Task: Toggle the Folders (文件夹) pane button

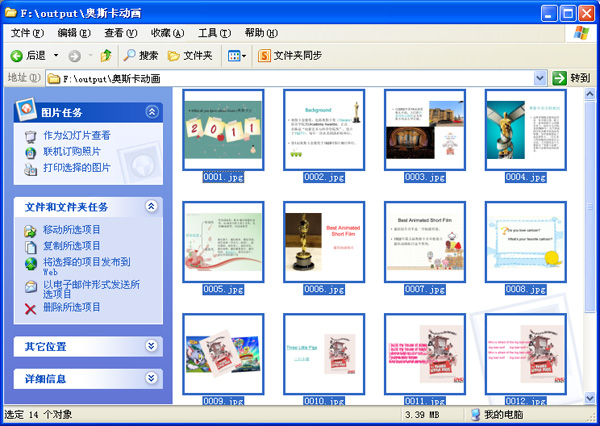Action: [190, 55]
